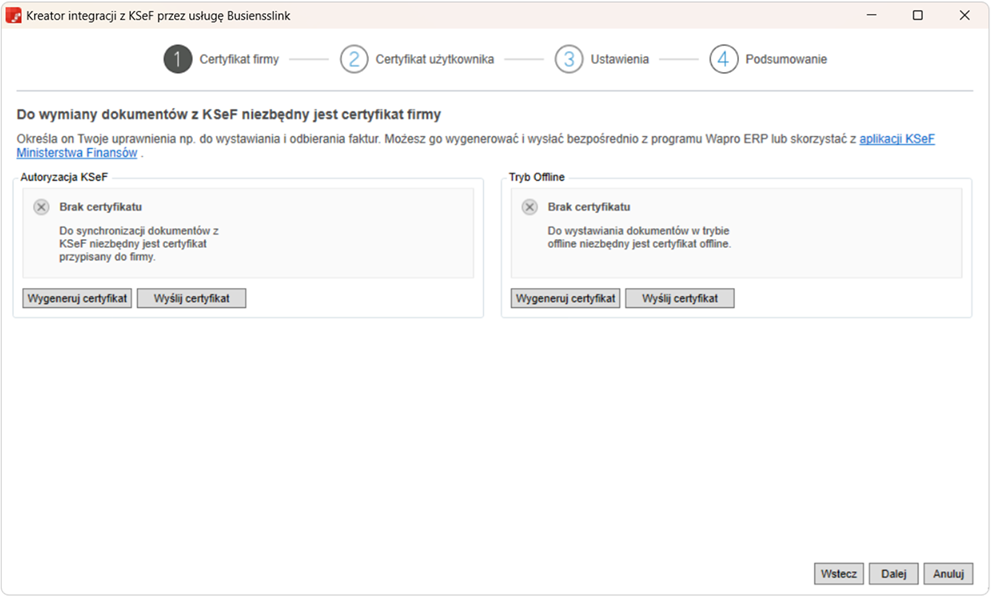This screenshot has height=597, width=991.
Task: Open the Ustawienia step label
Action: [x=620, y=59]
